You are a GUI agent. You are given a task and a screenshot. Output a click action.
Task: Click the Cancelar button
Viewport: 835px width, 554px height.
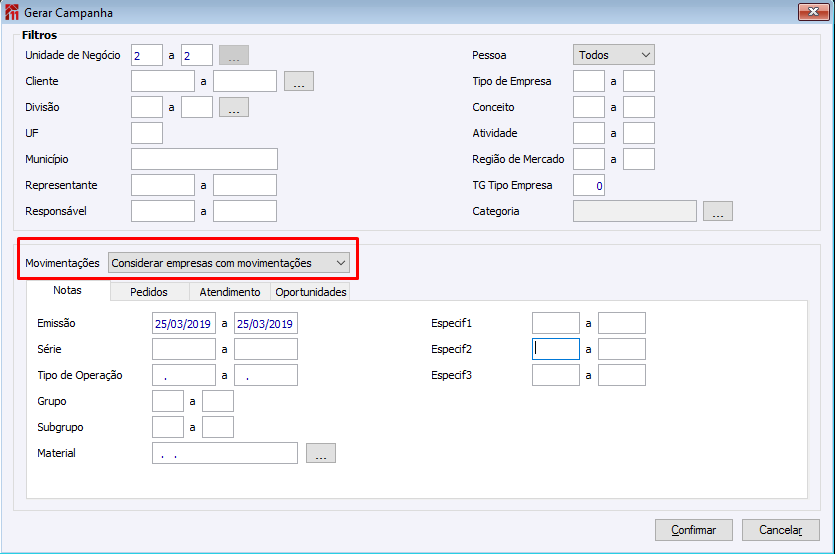click(x=780, y=530)
